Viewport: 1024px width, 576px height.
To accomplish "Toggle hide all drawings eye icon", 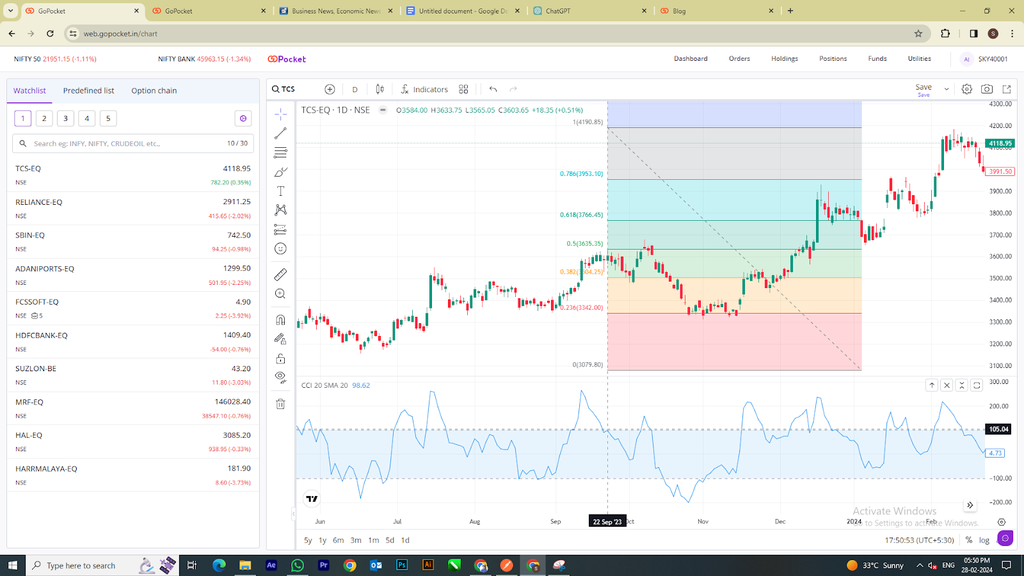I will point(280,377).
